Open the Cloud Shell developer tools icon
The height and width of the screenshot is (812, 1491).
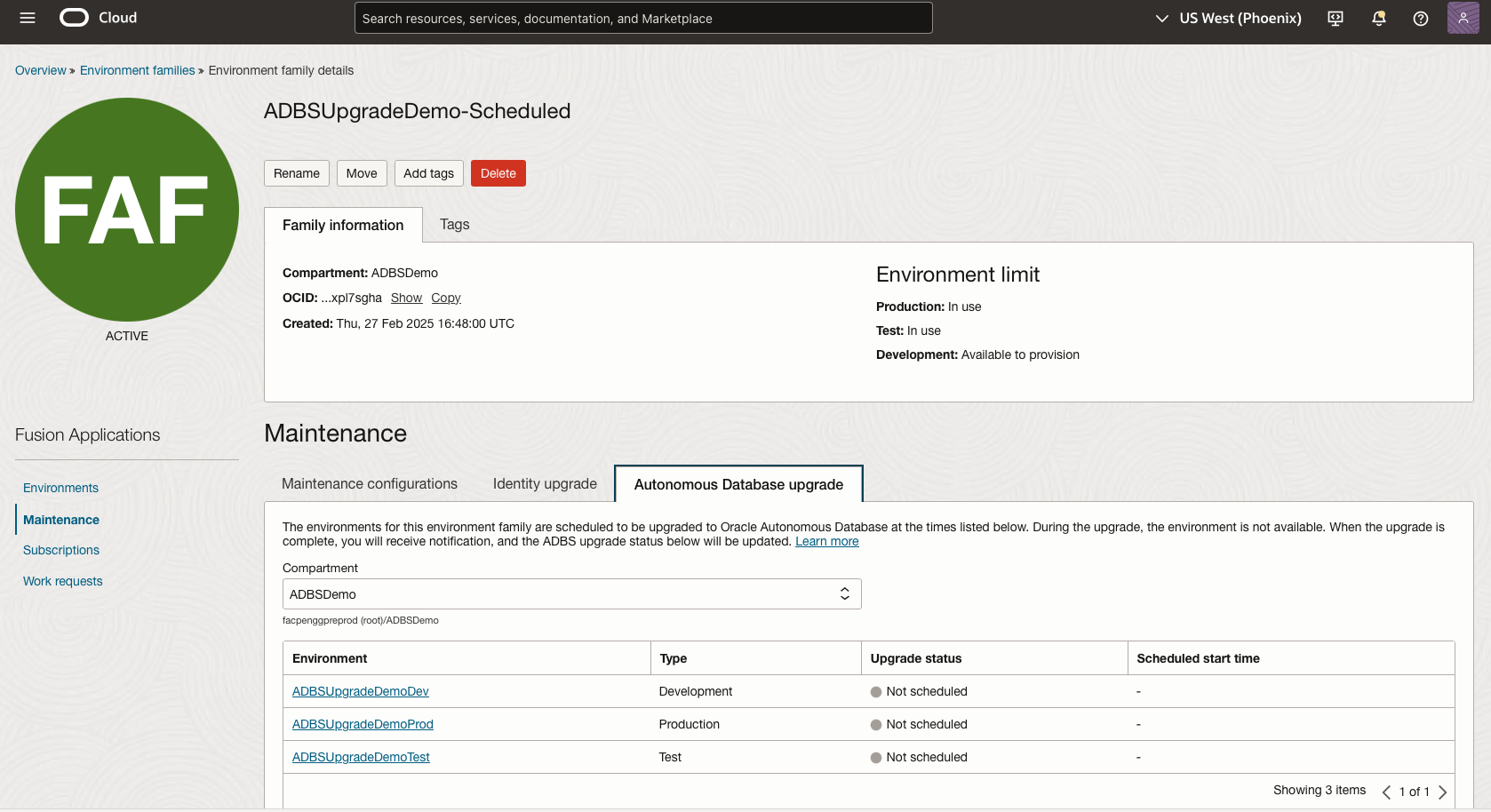pos(1336,18)
